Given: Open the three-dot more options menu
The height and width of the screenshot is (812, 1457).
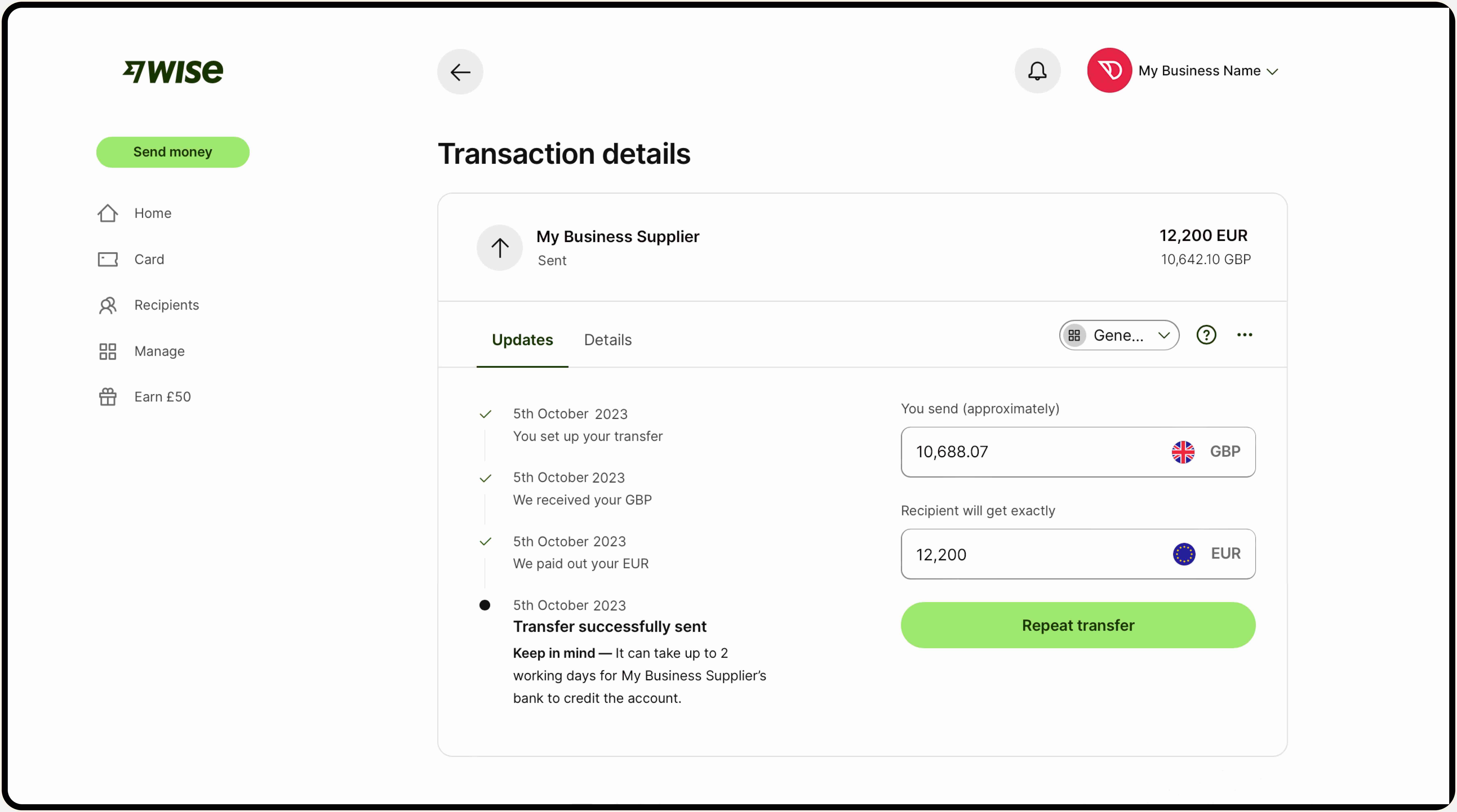Looking at the screenshot, I should 1244,335.
